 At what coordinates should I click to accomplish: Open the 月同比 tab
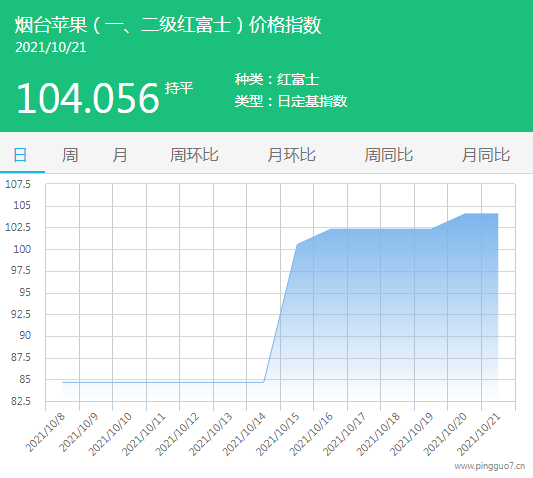tap(486, 155)
